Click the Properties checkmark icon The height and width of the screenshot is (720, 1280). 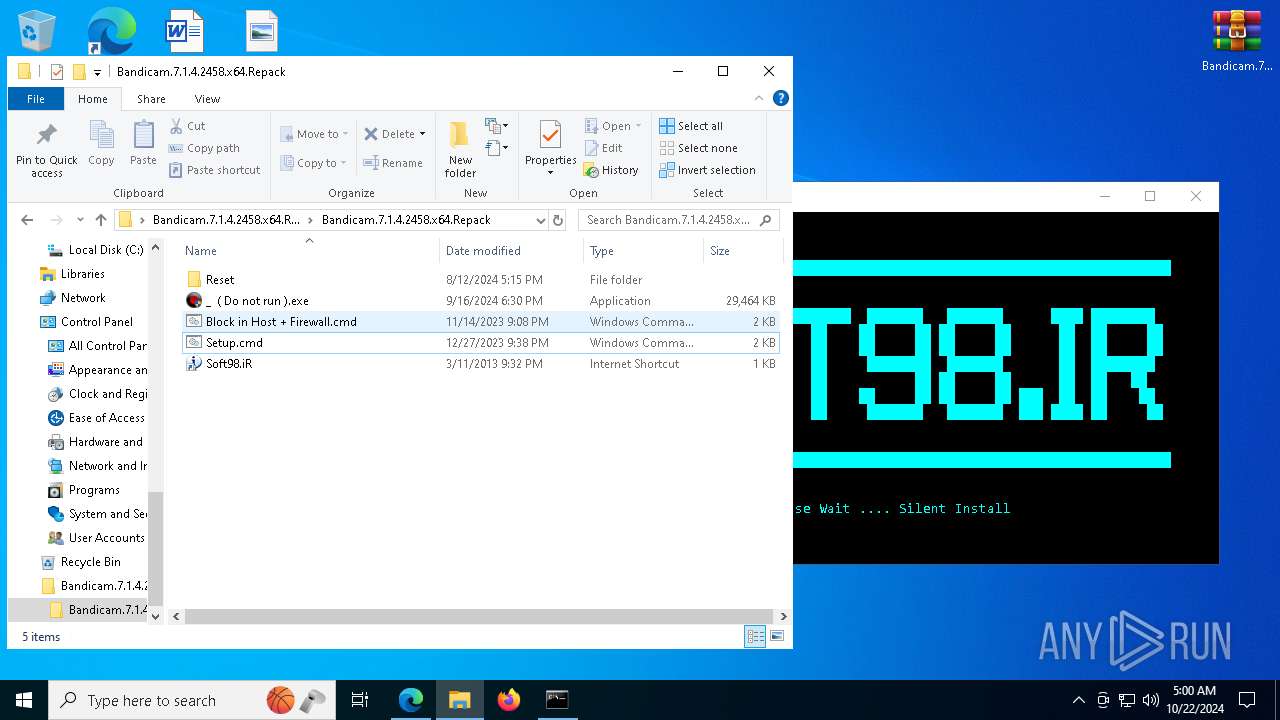[550, 135]
